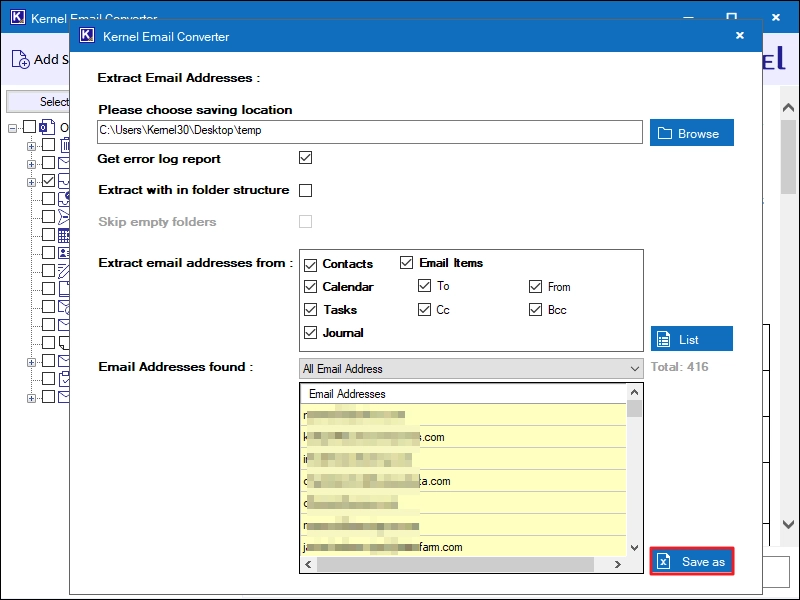800x600 pixels.
Task: Close the Extract Email Addresses dialog
Action: pos(740,35)
